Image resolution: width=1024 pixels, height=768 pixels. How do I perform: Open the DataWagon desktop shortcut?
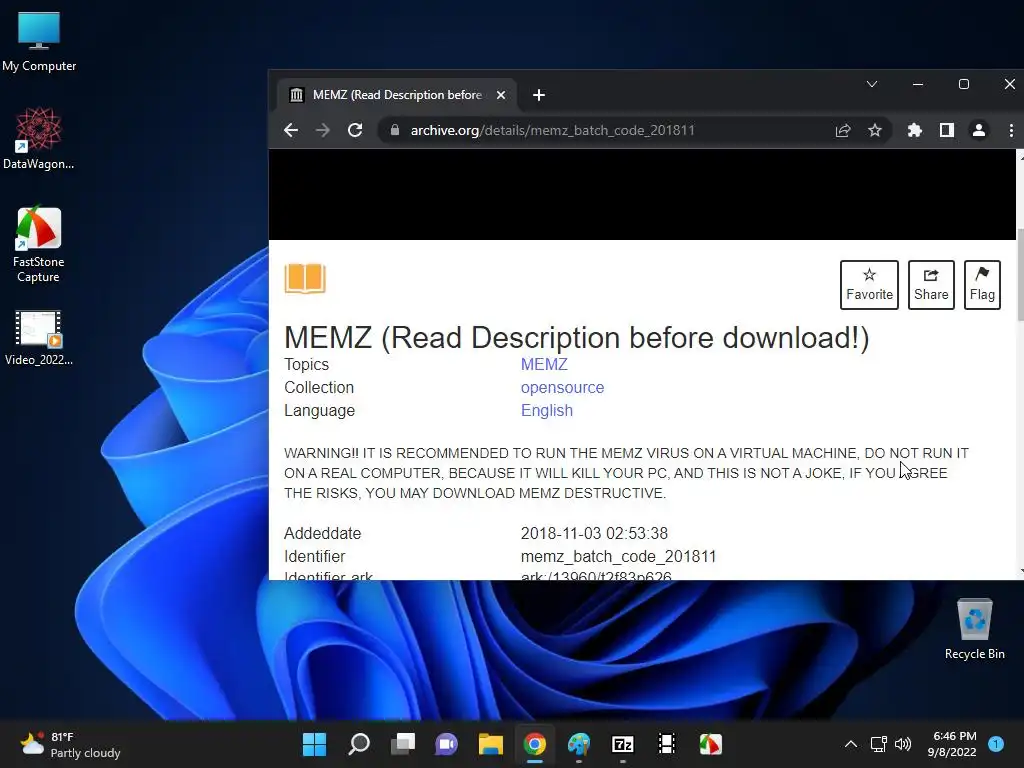39,138
